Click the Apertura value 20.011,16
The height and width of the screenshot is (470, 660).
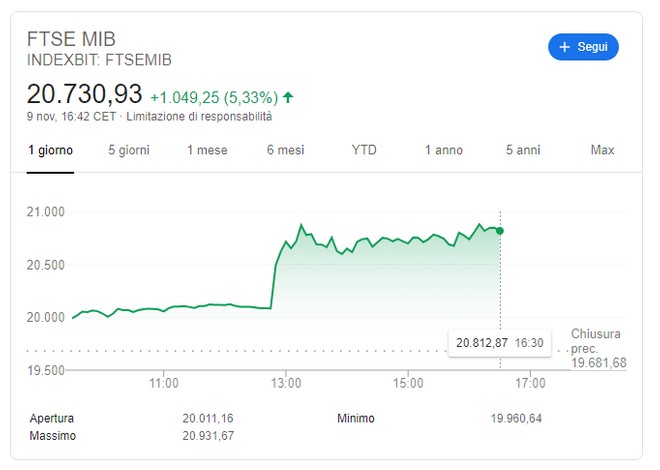(208, 419)
